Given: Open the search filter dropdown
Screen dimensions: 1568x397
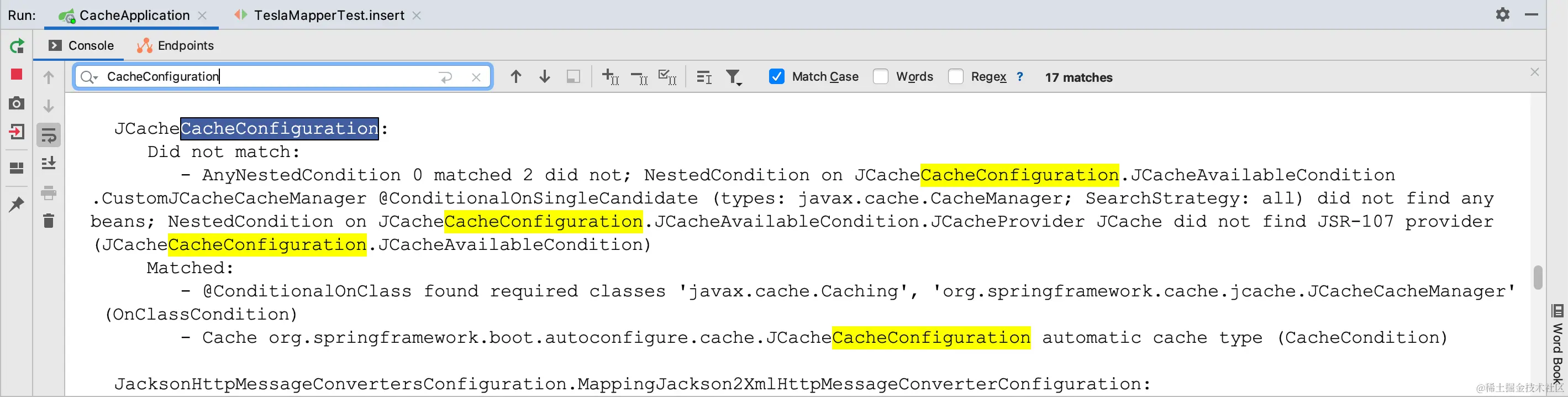Looking at the screenshot, I should pos(734,77).
